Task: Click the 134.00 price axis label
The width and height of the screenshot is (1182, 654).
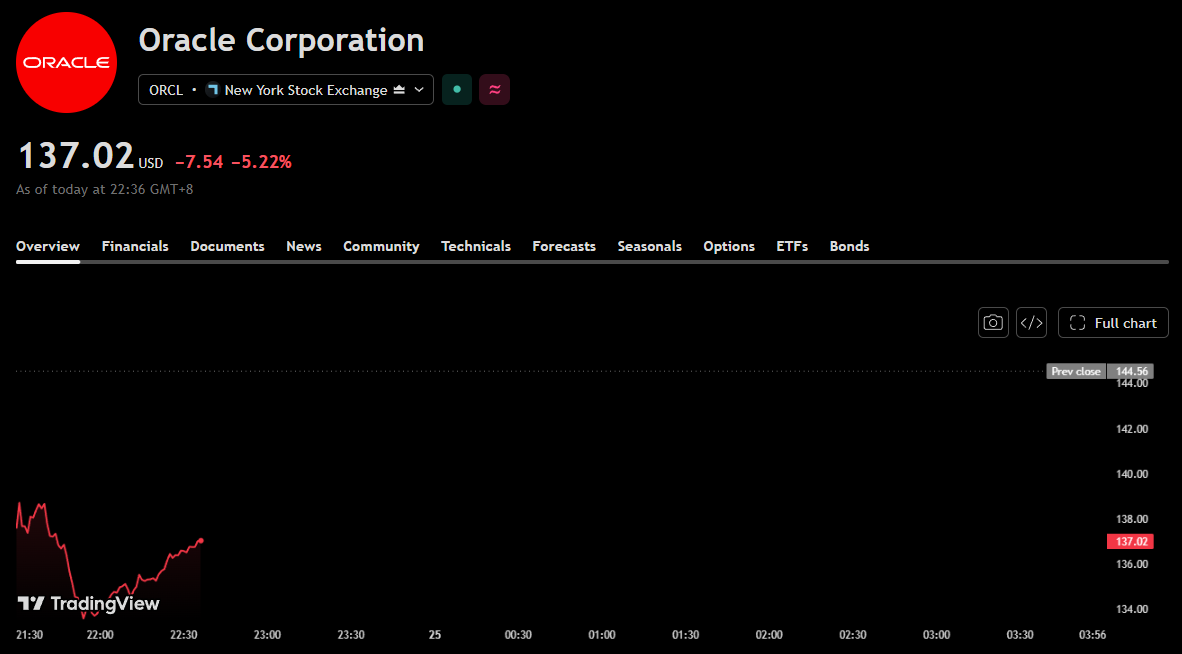Action: click(x=1131, y=609)
